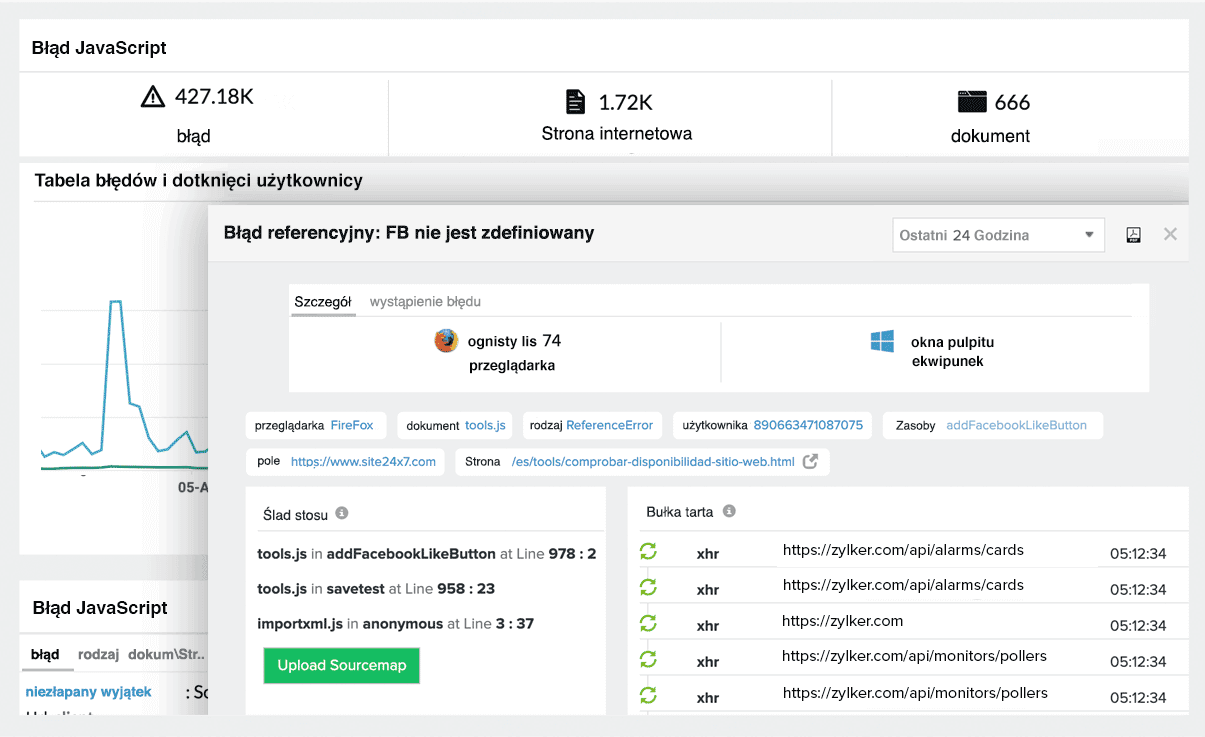Click the info icon beside Bułka tarta

coord(728,510)
